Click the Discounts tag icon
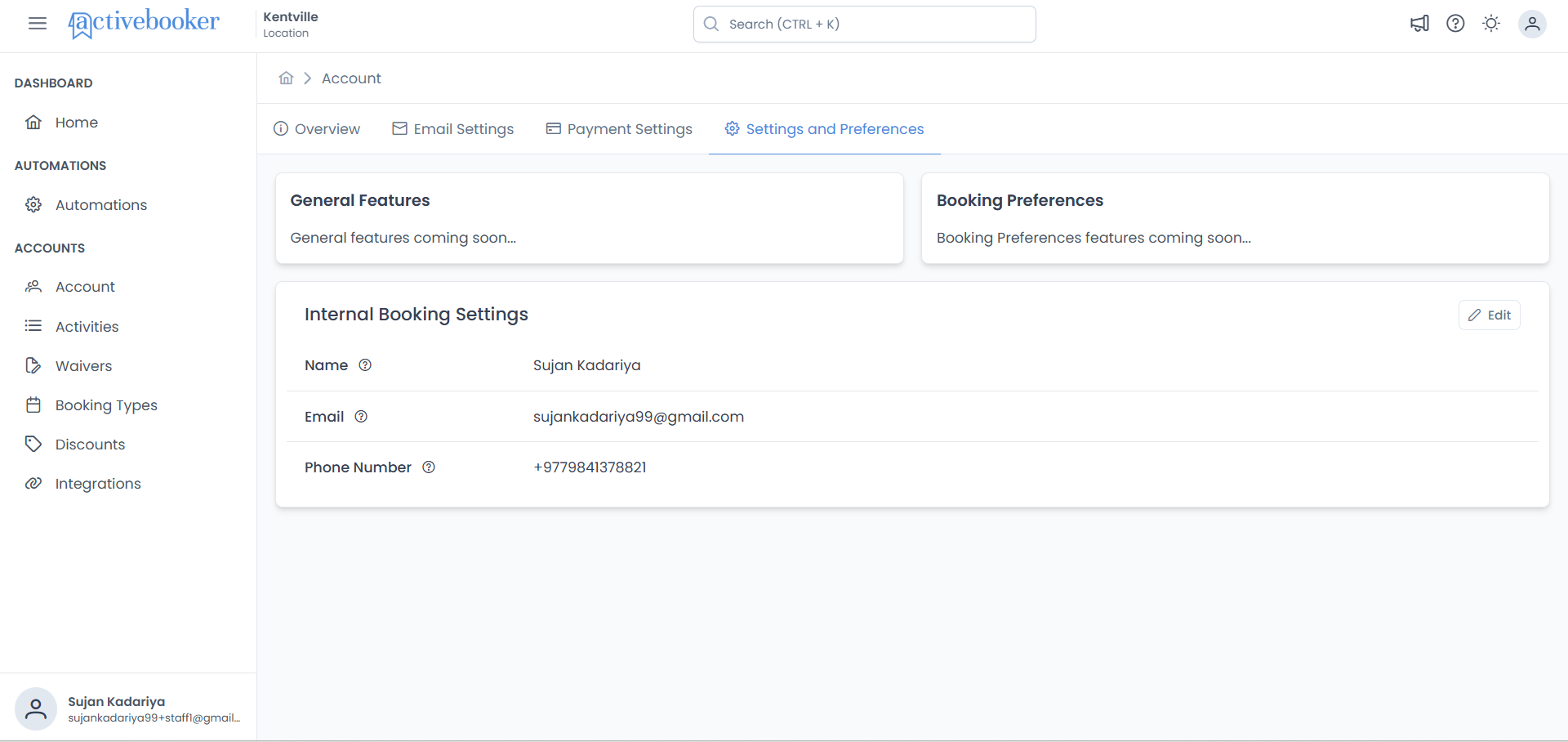The width and height of the screenshot is (1568, 742). [x=33, y=444]
